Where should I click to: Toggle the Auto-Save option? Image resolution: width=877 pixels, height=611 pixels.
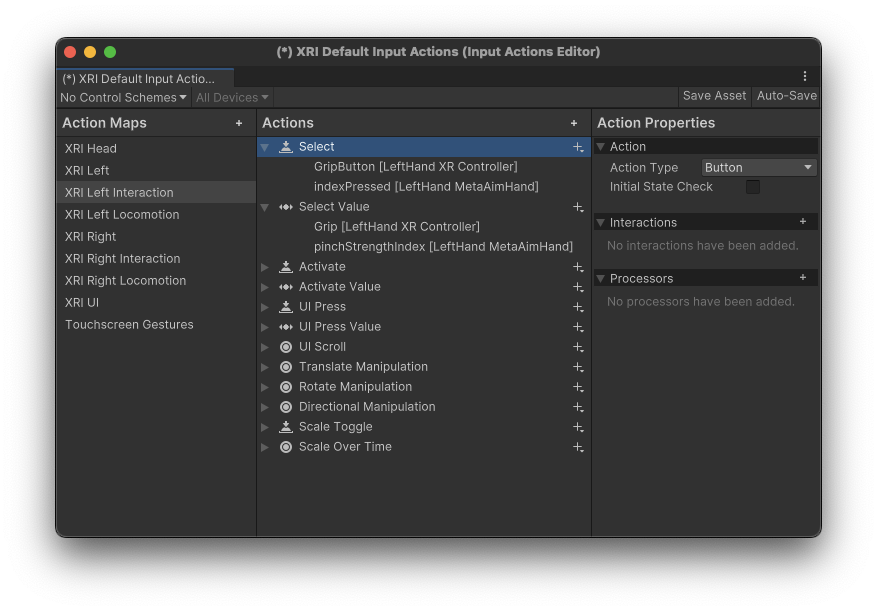pos(786,96)
